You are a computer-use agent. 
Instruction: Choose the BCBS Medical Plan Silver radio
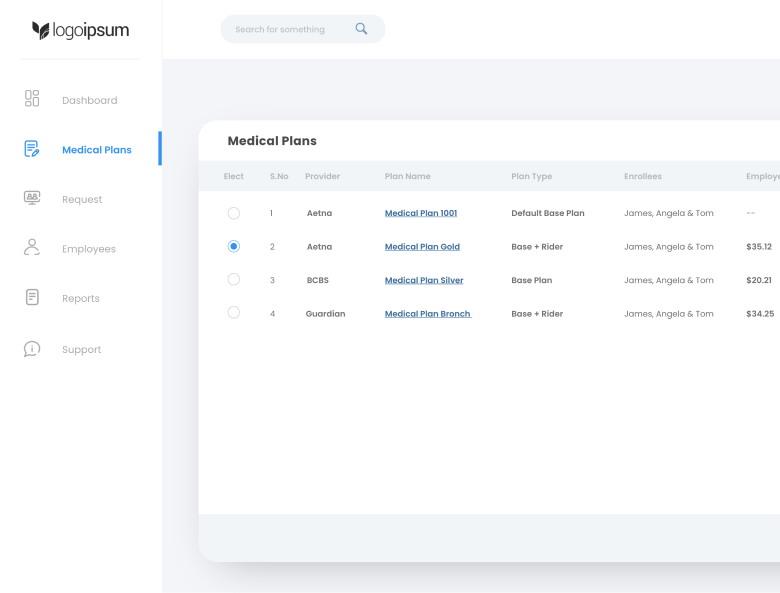(x=234, y=280)
